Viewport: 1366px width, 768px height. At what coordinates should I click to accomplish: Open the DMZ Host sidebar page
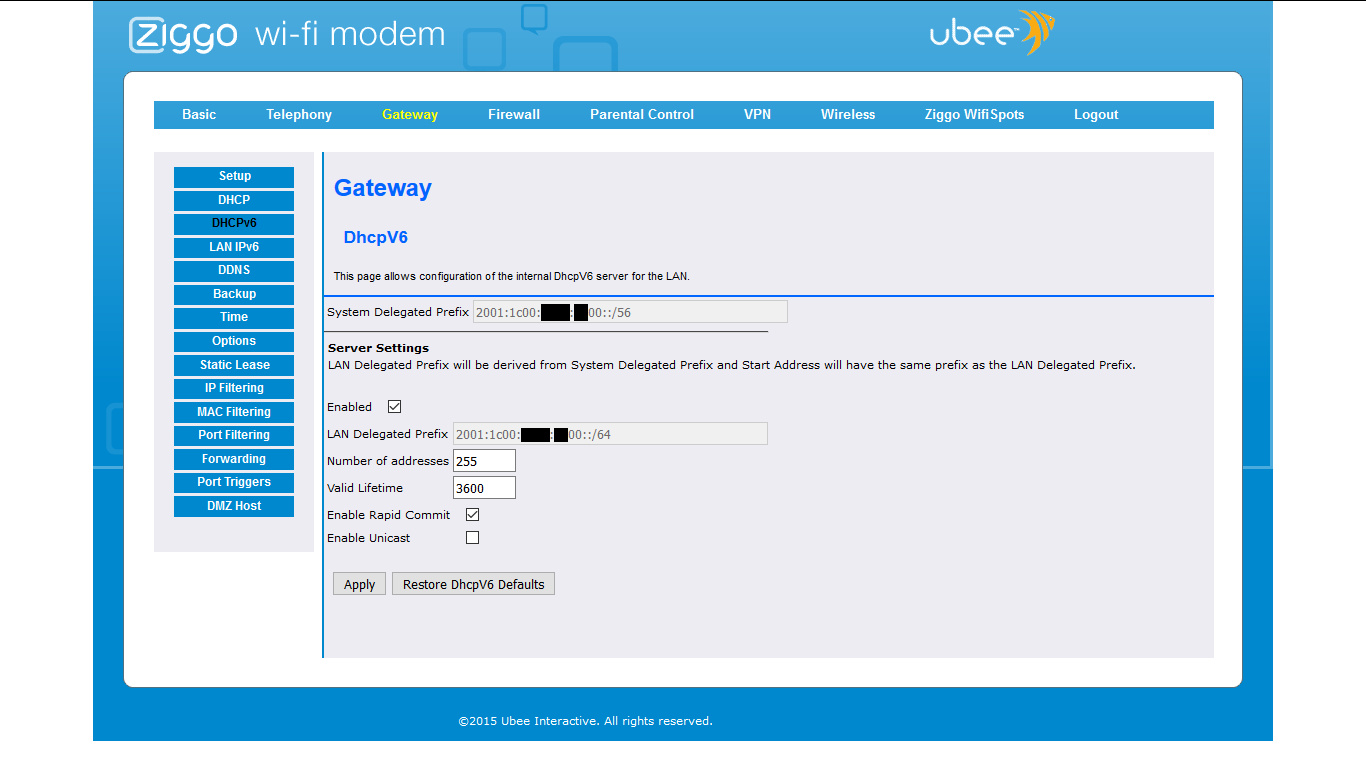pyautogui.click(x=234, y=507)
